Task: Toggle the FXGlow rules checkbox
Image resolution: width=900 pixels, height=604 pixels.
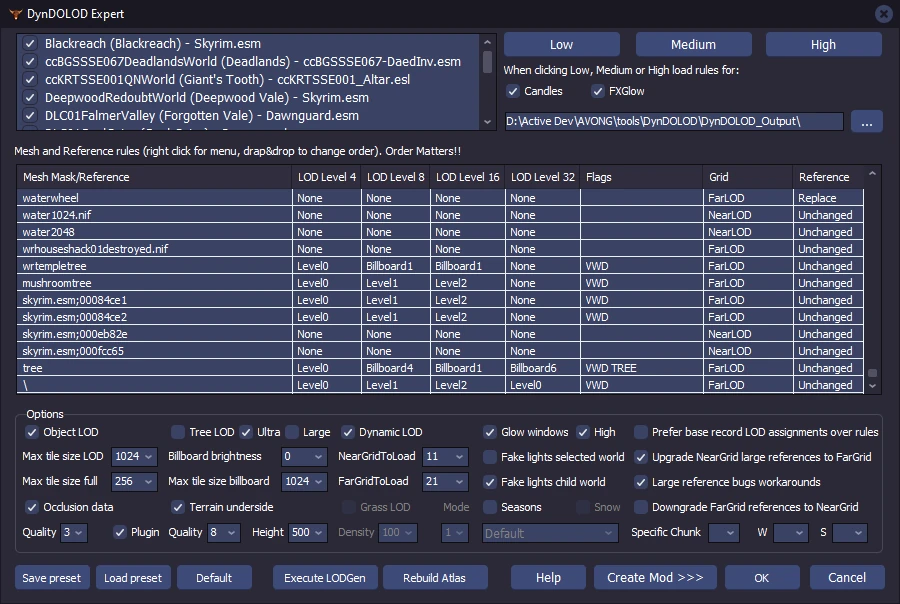Action: [x=598, y=91]
